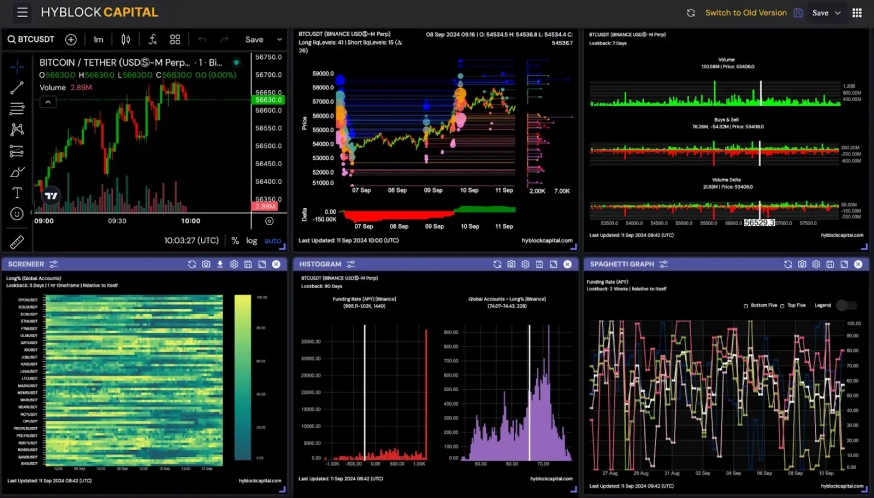874x498 pixels.
Task: Collapse the volume indicator legend chevron
Action: coord(49,101)
